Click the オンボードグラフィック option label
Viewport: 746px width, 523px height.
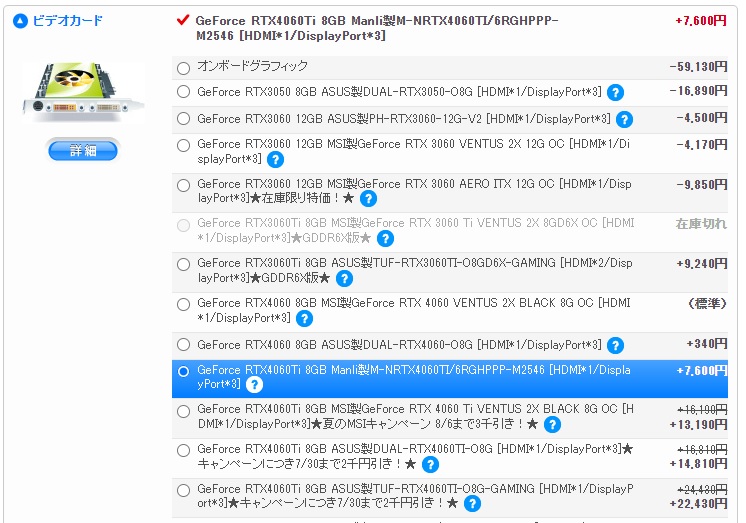[252, 66]
